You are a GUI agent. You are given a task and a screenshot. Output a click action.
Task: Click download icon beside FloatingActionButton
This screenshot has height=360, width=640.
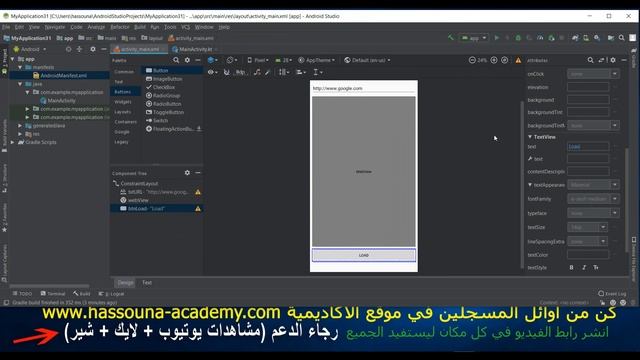199,129
